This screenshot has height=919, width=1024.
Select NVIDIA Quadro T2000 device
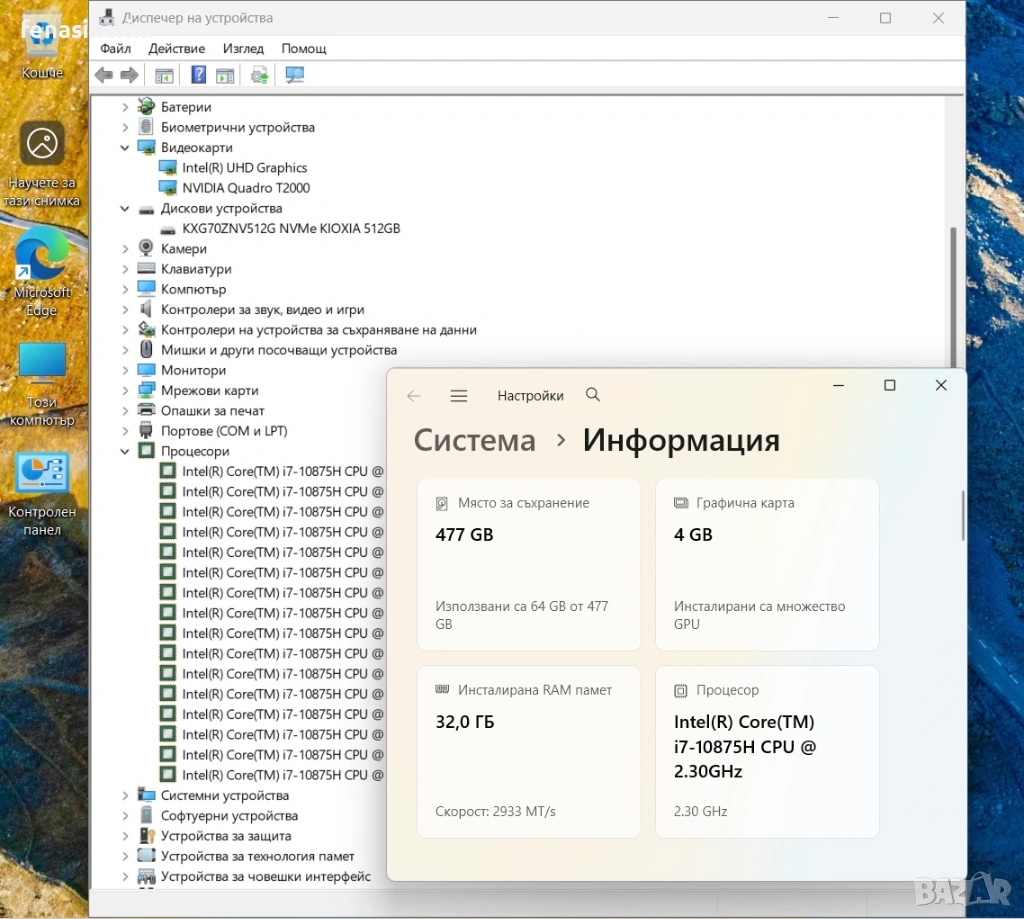point(245,188)
